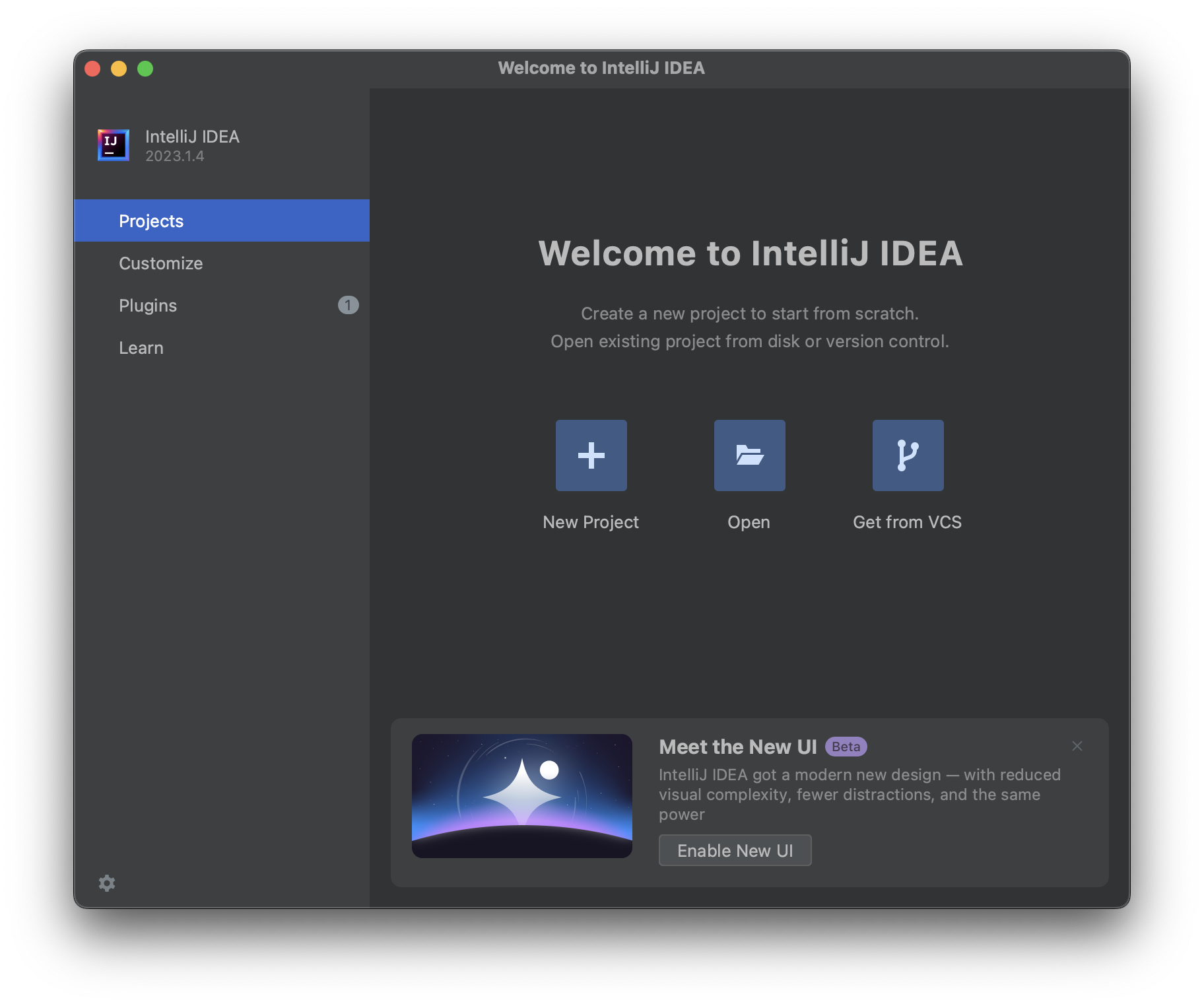Image resolution: width=1204 pixels, height=1006 pixels.
Task: Go to the Learn tab
Action: (x=222, y=347)
